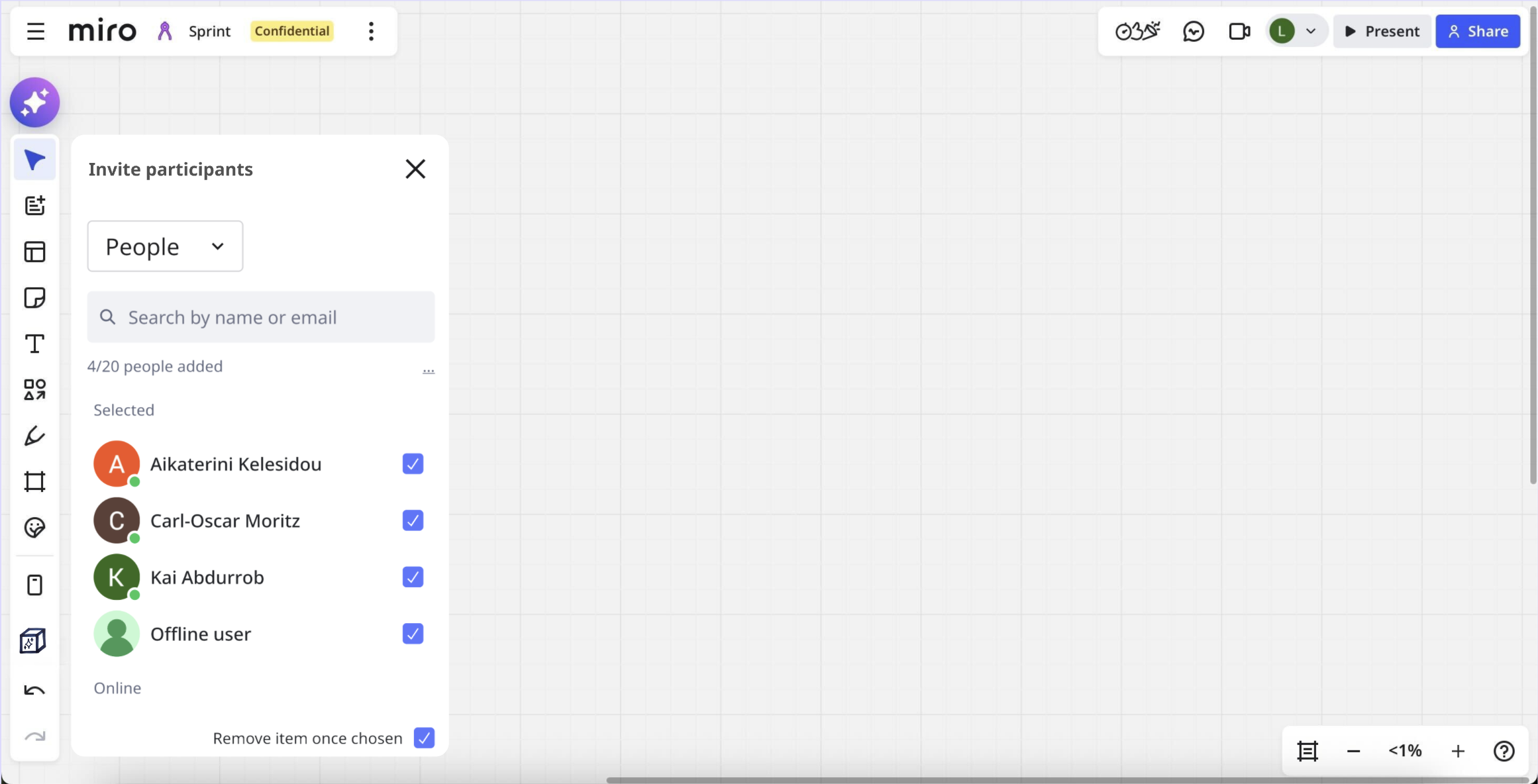Pick the Frame tool in sidebar
This screenshot has height=784, width=1538.
(35, 481)
